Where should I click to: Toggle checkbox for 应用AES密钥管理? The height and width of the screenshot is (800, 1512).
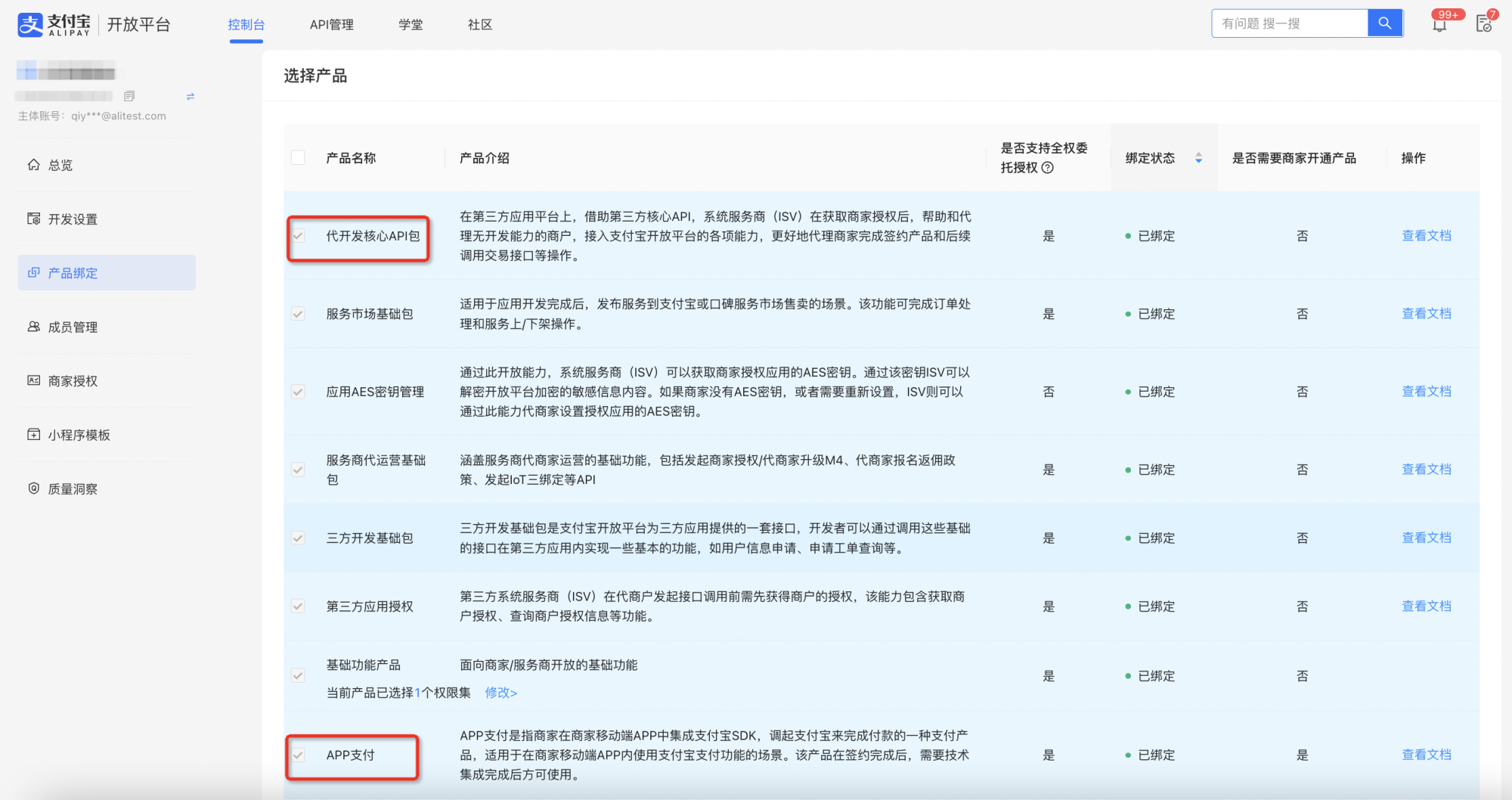click(298, 392)
